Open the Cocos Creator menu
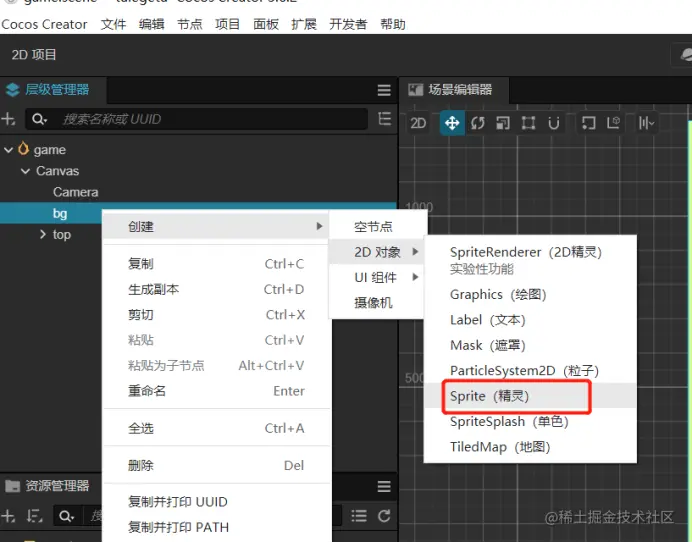Image resolution: width=692 pixels, height=543 pixels. [x=44, y=24]
